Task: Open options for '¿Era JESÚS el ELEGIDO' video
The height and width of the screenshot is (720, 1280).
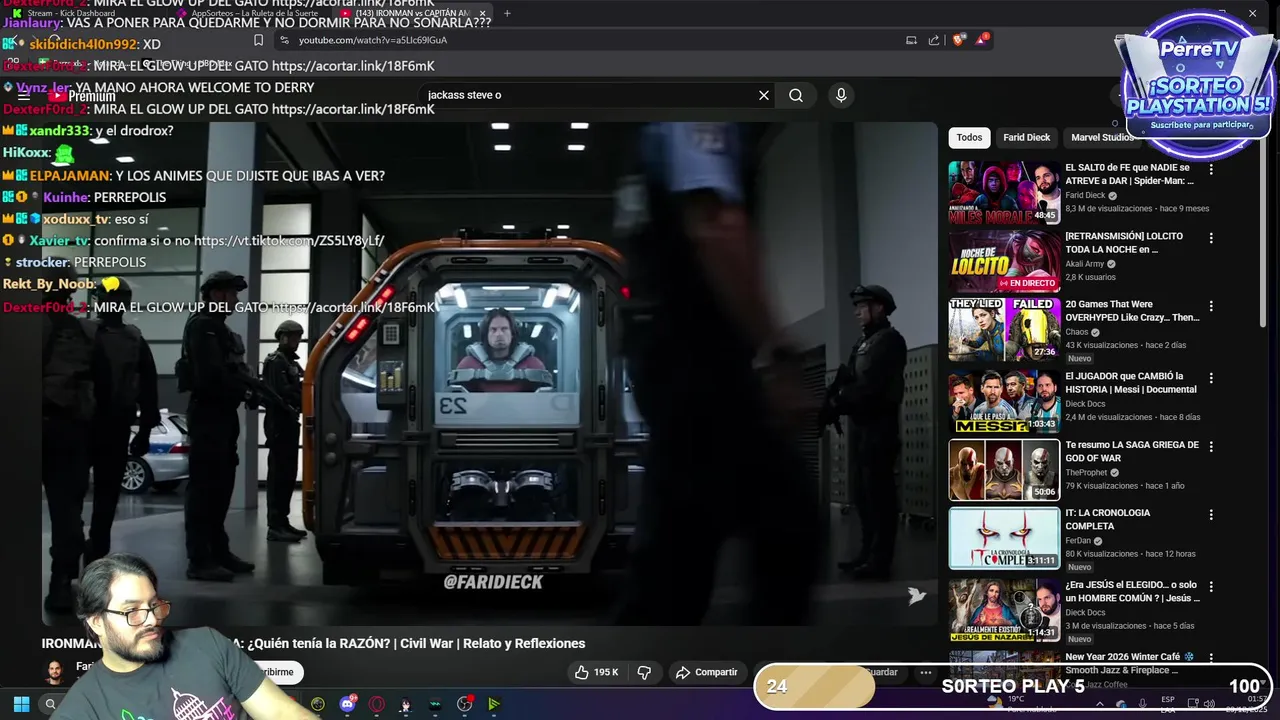Action: [x=1211, y=586]
